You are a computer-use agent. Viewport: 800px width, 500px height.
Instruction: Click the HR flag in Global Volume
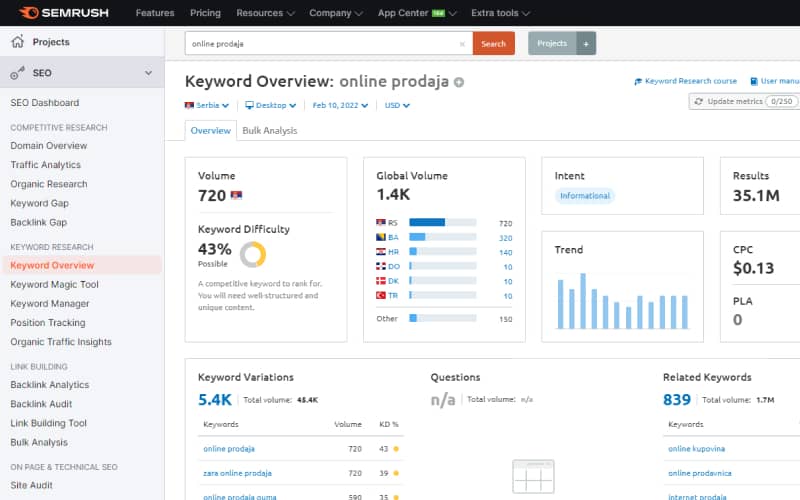(381, 252)
